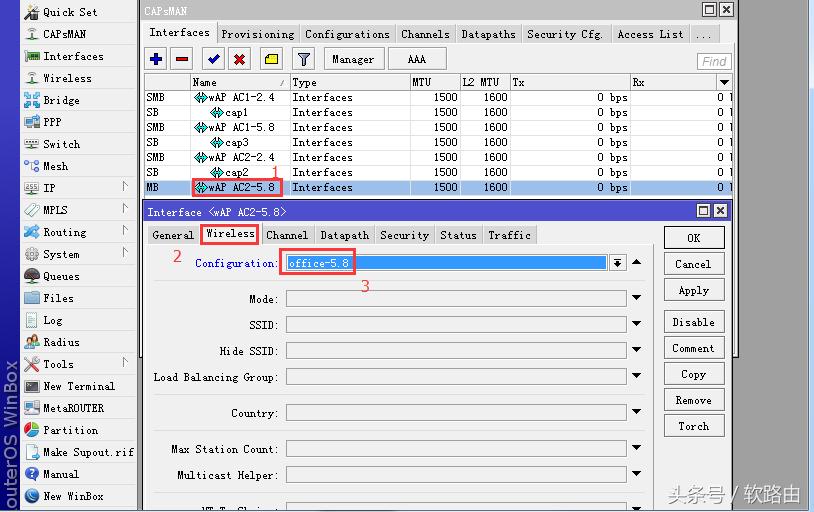
Task: Click the Filter funnel icon
Action: [x=304, y=59]
